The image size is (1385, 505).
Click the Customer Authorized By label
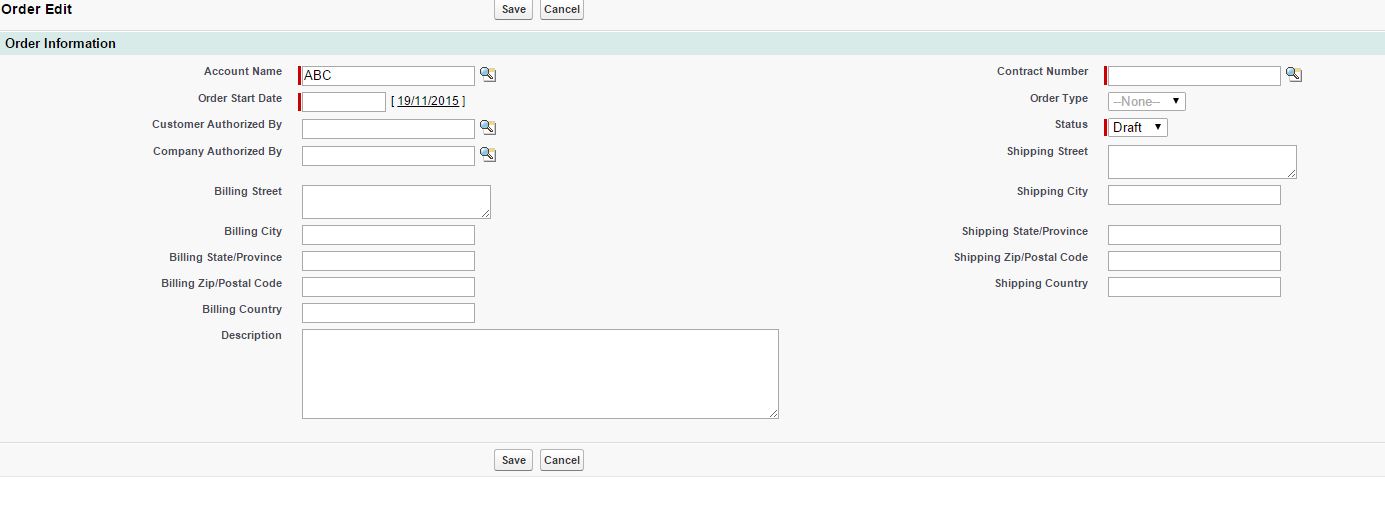(x=217, y=125)
